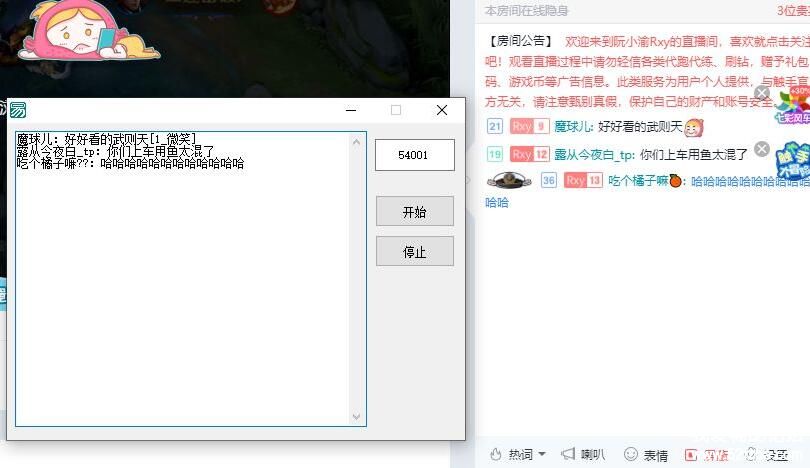The width and height of the screenshot is (810, 468).
Task: Focus the room number field showing 54001
Action: [415, 155]
